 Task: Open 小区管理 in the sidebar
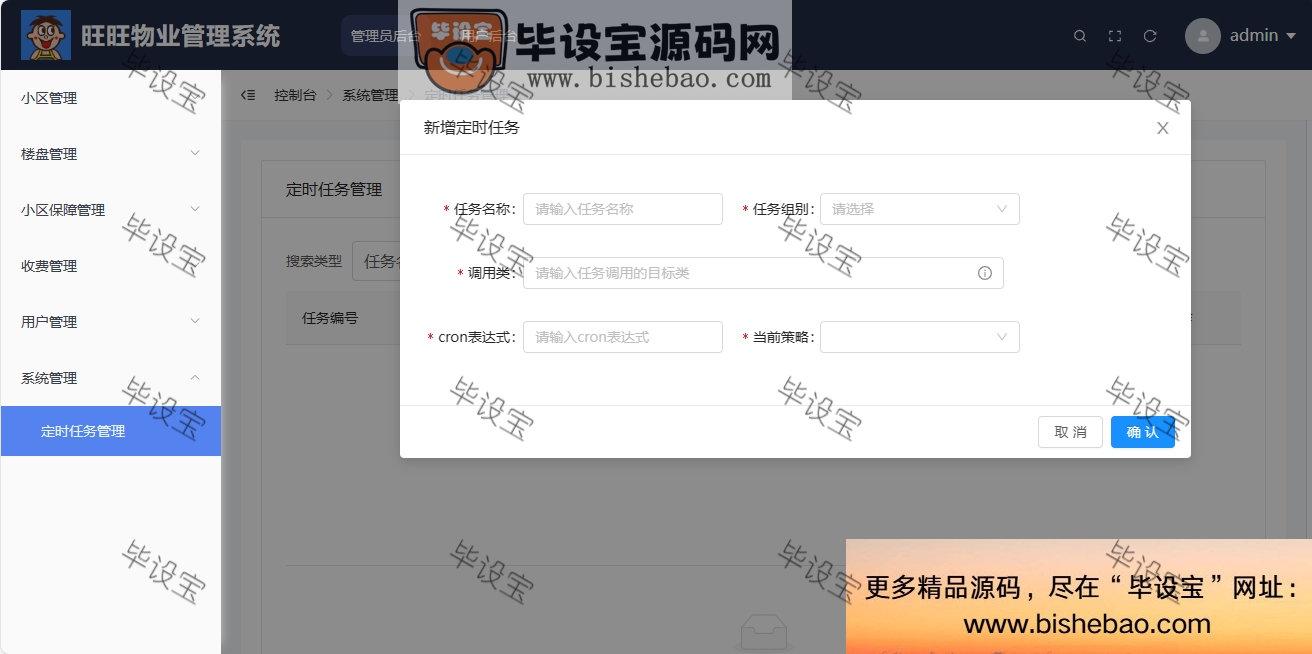[110, 98]
